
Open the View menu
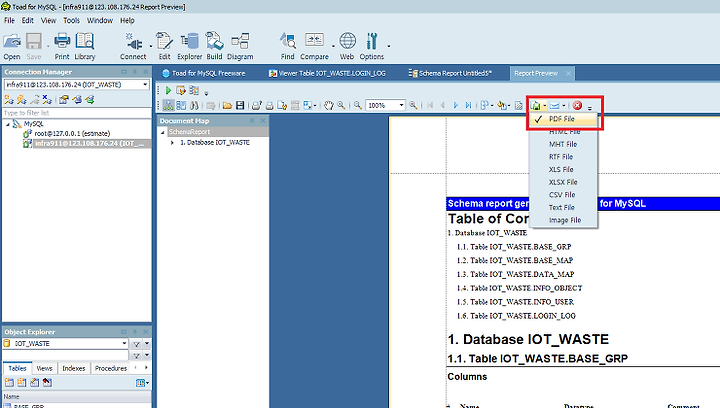(48, 21)
